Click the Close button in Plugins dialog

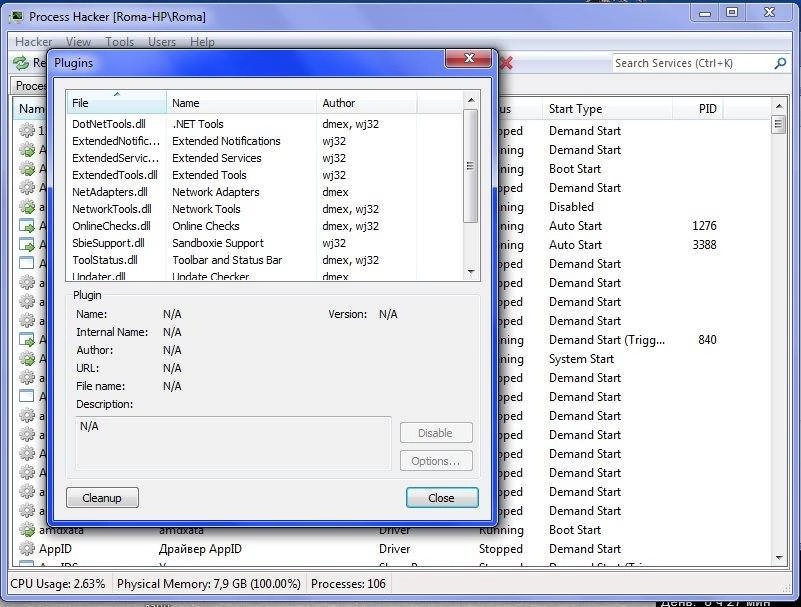click(442, 498)
